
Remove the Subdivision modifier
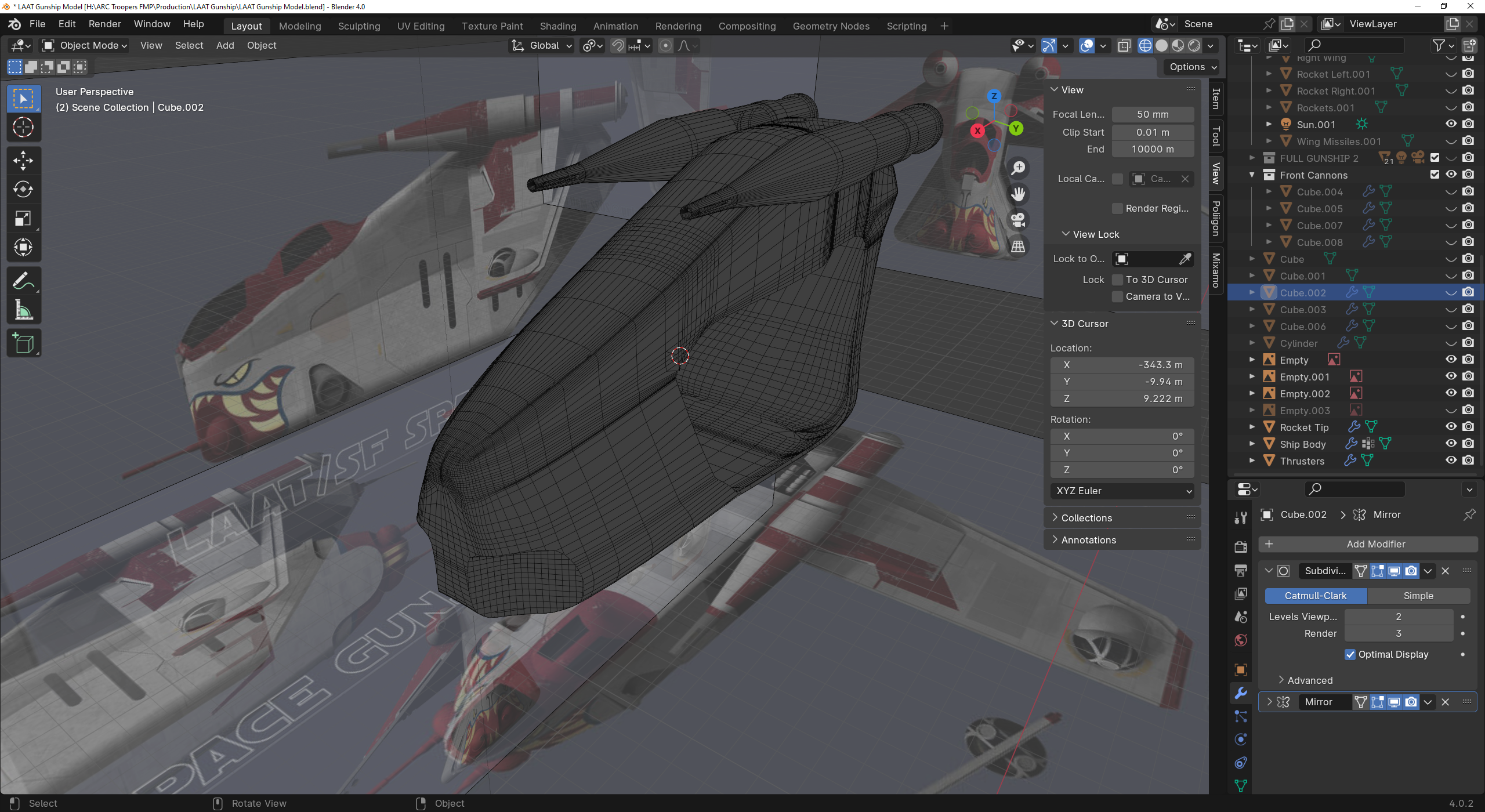point(1446,571)
